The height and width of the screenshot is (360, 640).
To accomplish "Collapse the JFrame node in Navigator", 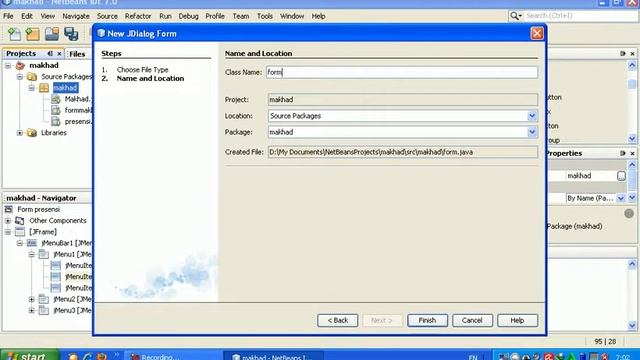I will point(8,232).
